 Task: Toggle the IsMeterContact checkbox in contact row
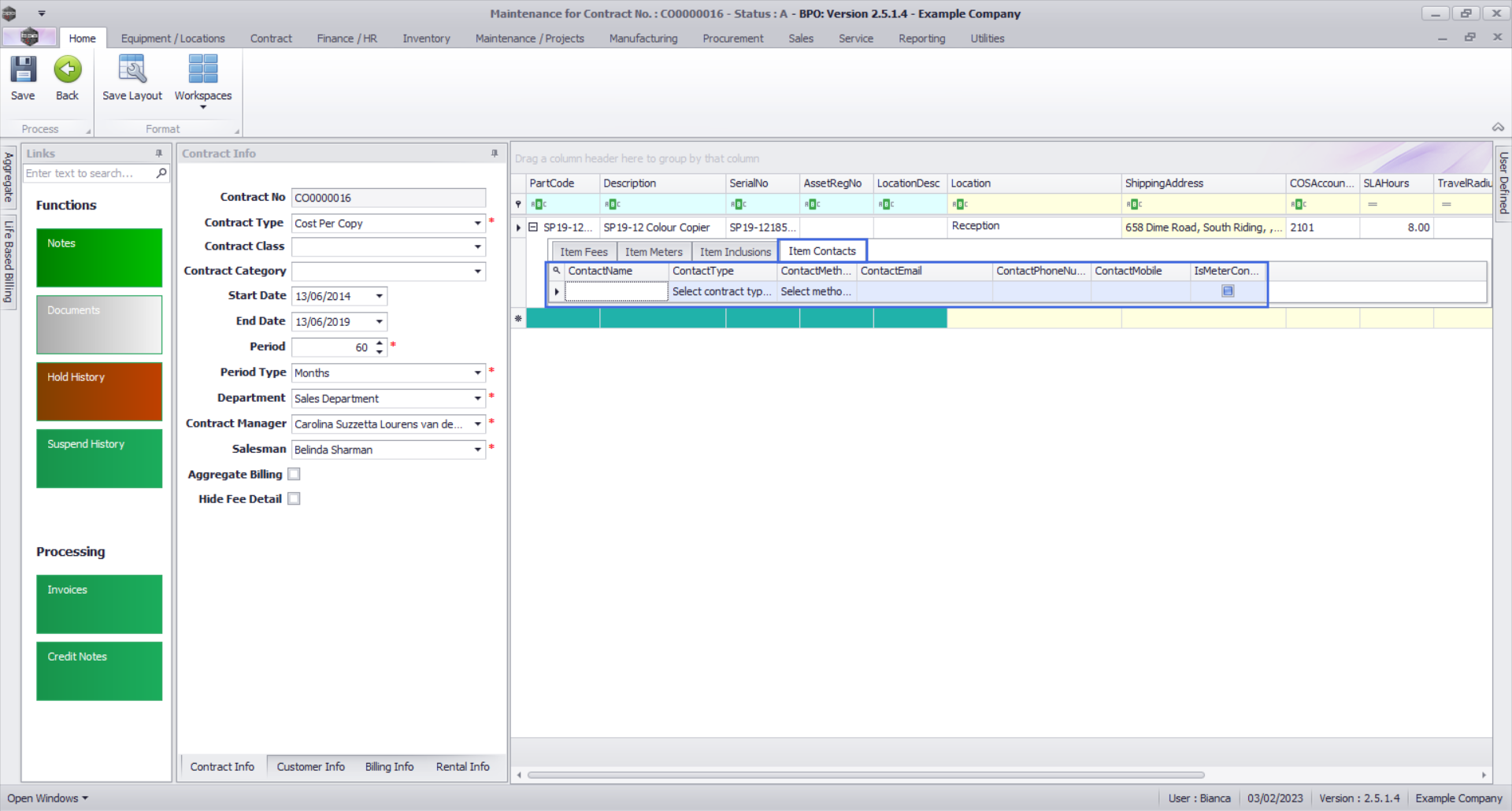(1227, 291)
